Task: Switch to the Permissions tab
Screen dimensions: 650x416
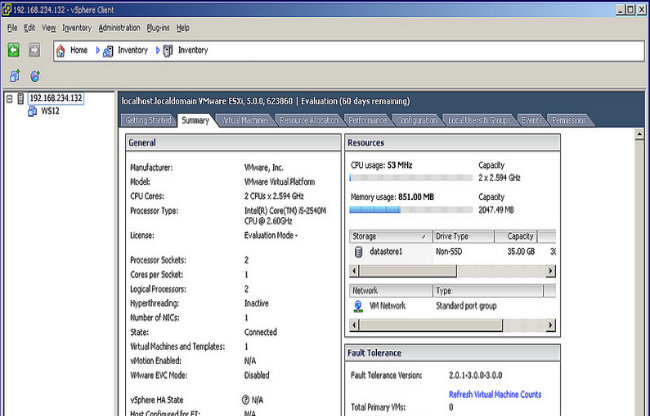Action: [569, 120]
